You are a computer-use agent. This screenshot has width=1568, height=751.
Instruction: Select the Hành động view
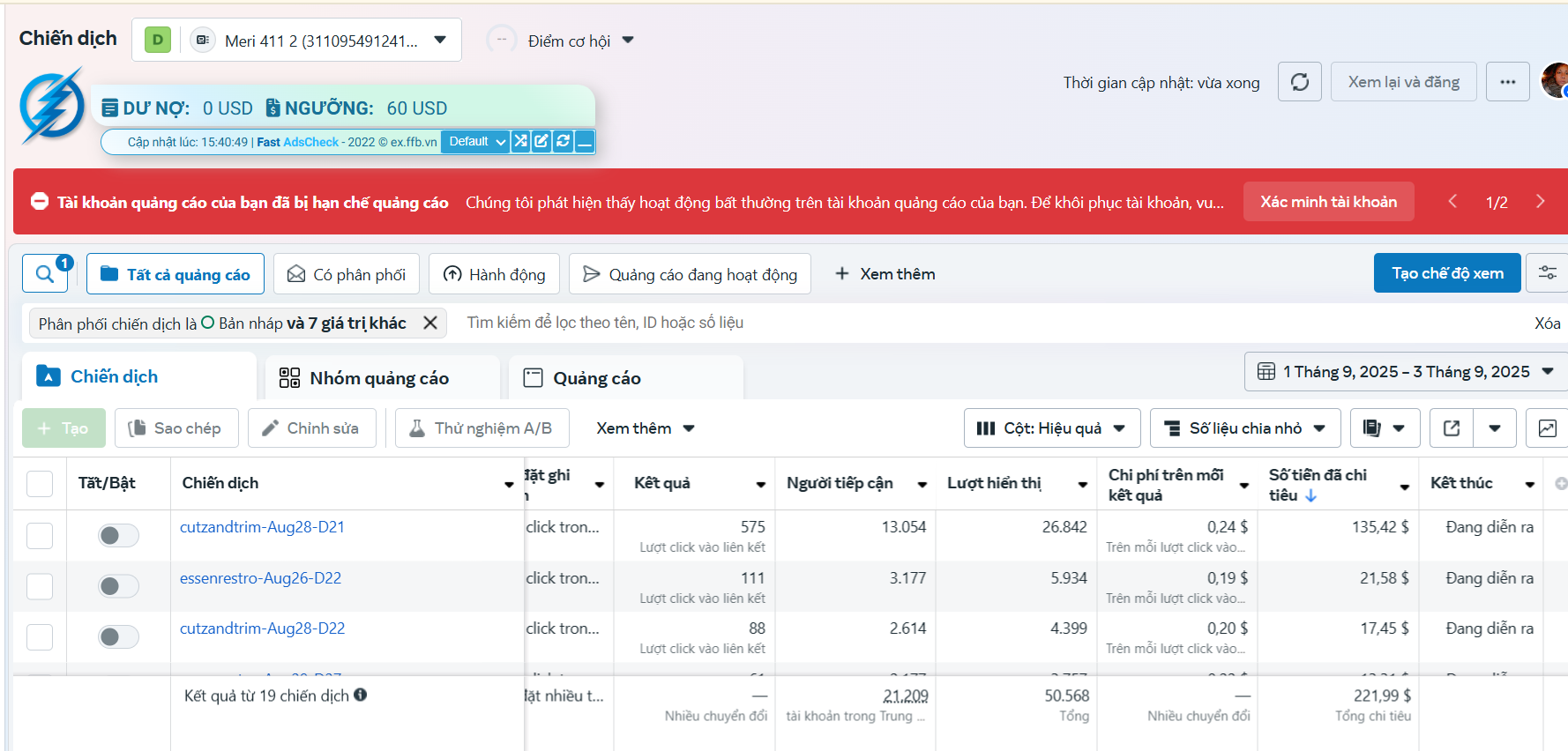tap(494, 274)
